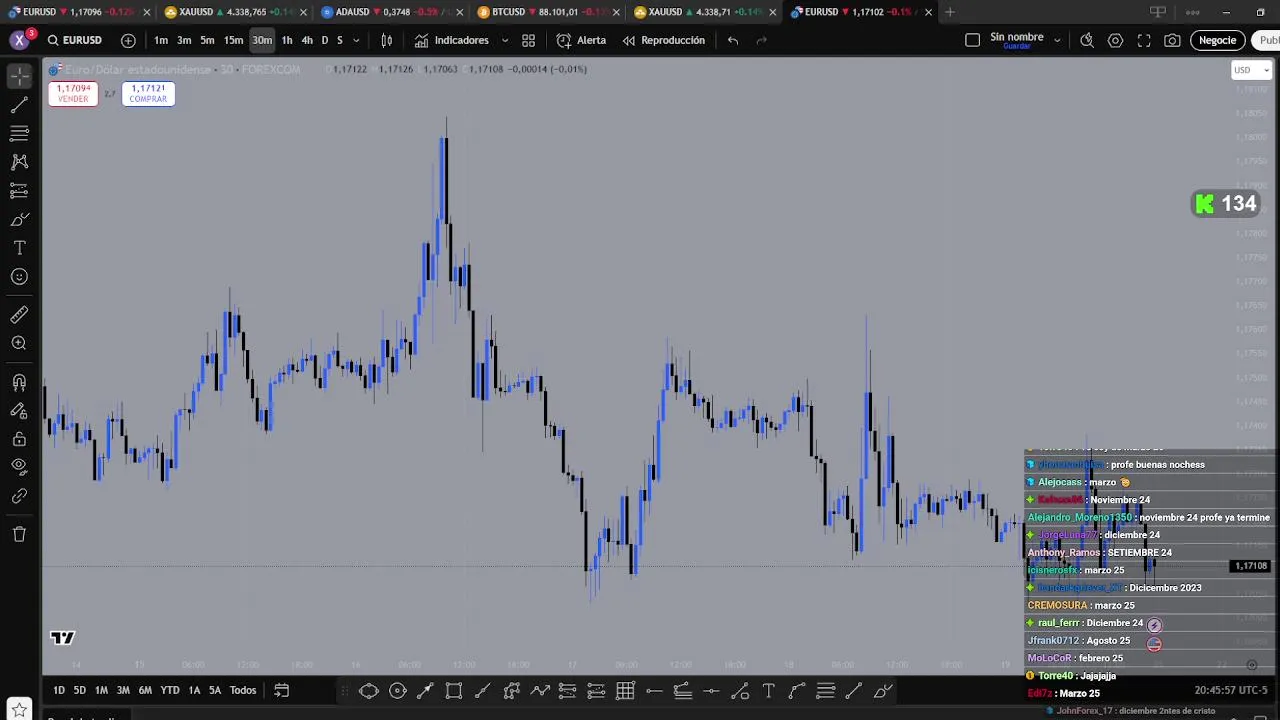The height and width of the screenshot is (720, 1280).
Task: Select the 3m timeframe
Action: pyautogui.click(x=184, y=40)
